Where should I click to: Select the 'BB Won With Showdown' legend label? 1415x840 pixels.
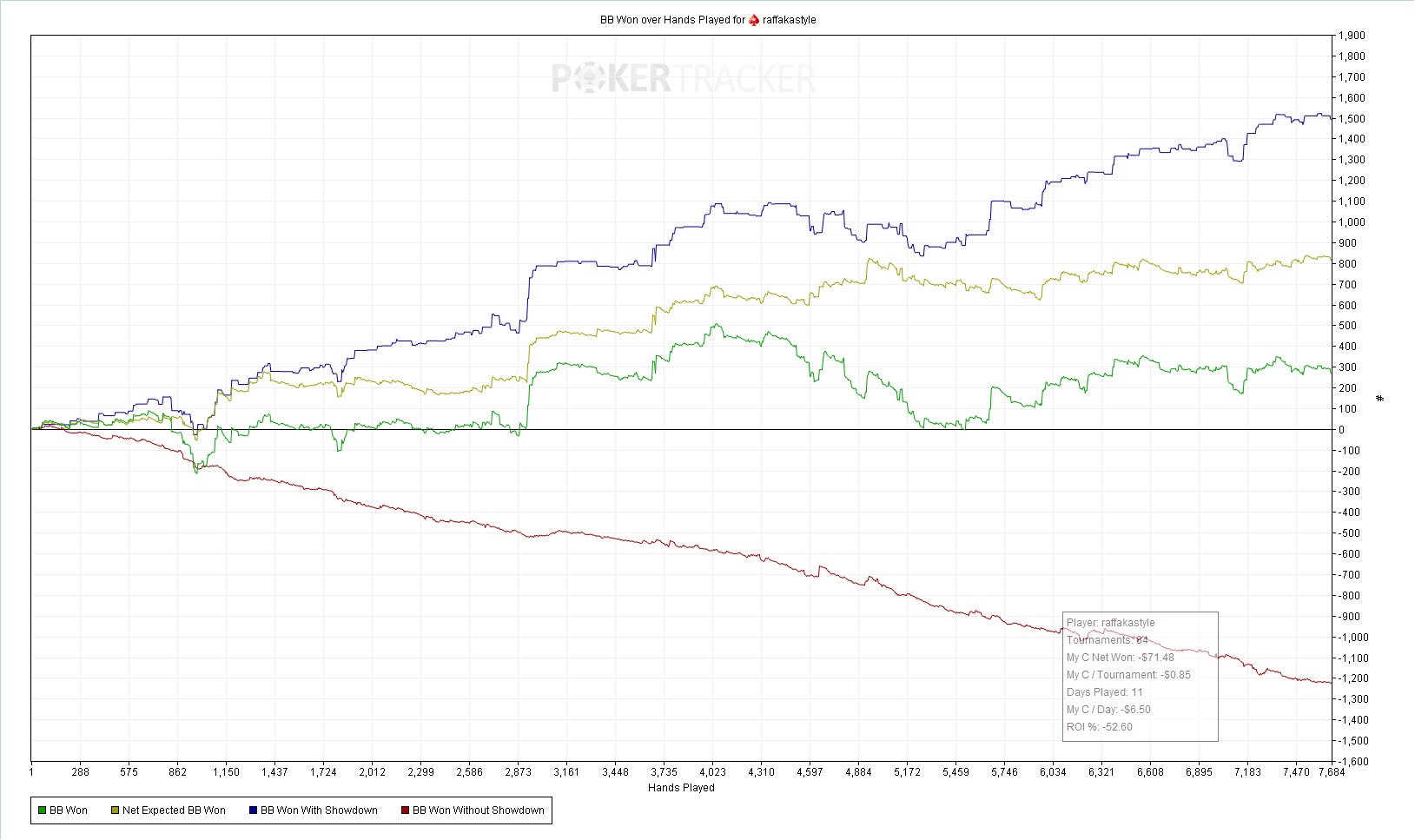point(319,810)
